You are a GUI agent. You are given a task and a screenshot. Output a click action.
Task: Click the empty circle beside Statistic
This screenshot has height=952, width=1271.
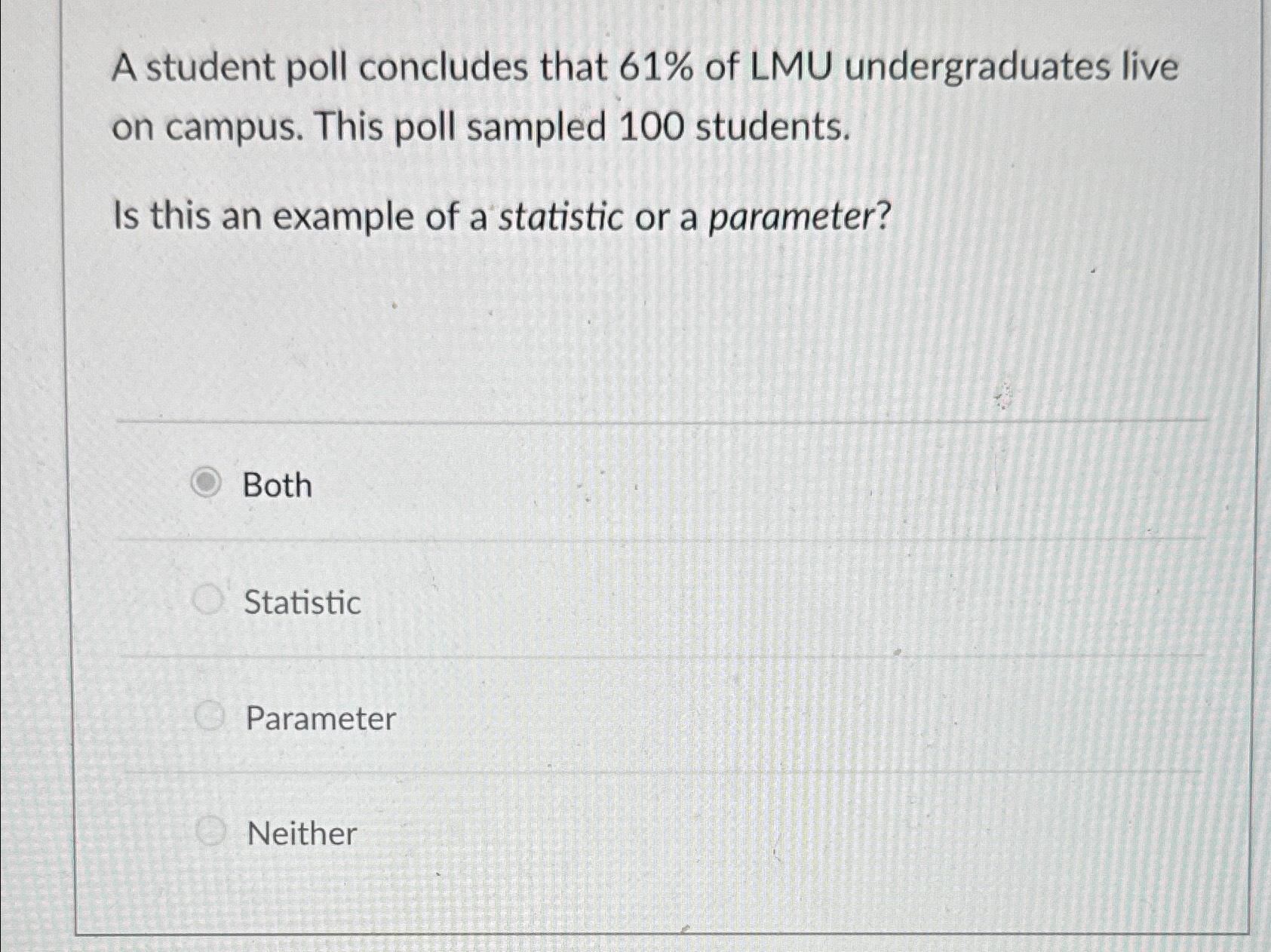(x=208, y=601)
